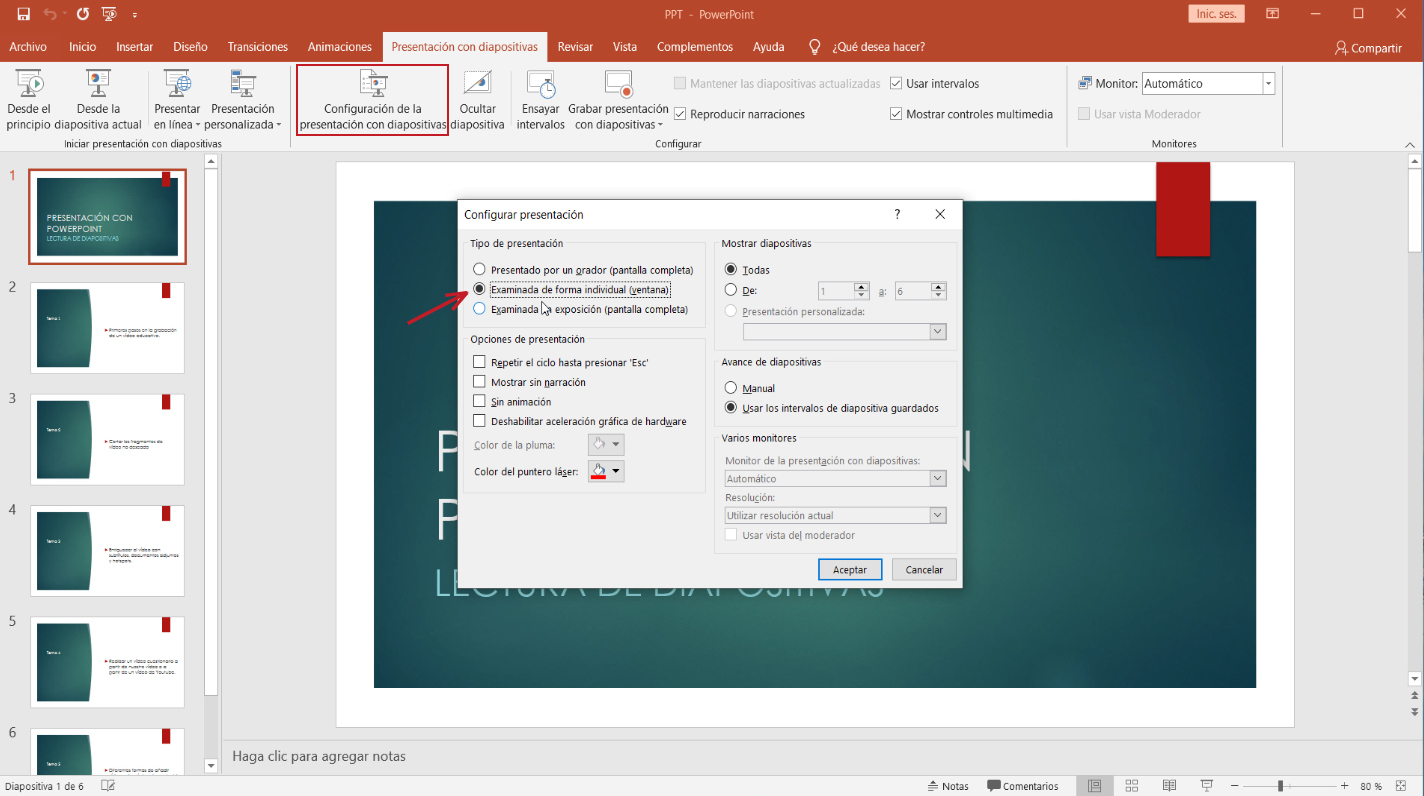Screen dimensions: 1424x796
Task: Start from Desde la diapositiva actual
Action: [x=98, y=101]
